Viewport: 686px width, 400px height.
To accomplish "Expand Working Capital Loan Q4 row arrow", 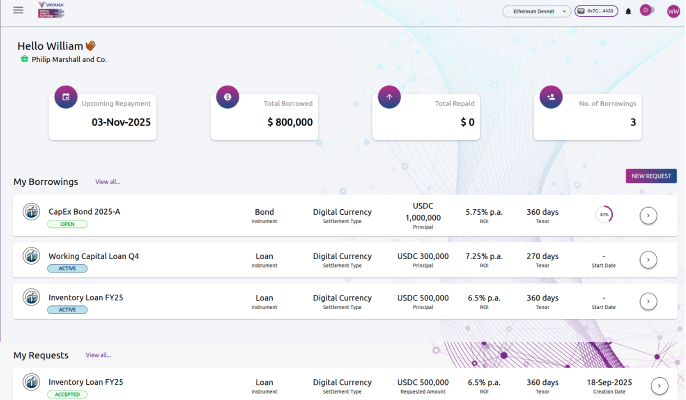I will [648, 260].
